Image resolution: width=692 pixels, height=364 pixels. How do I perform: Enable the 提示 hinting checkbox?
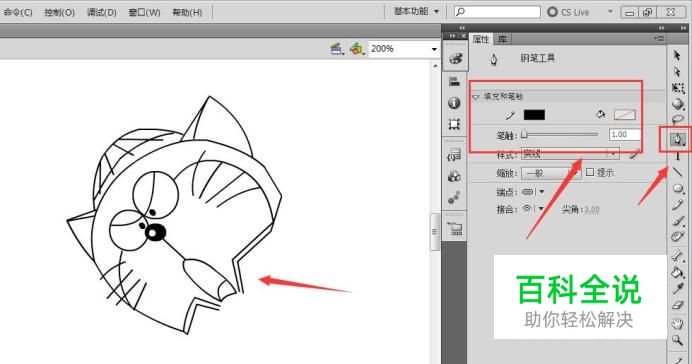590,173
